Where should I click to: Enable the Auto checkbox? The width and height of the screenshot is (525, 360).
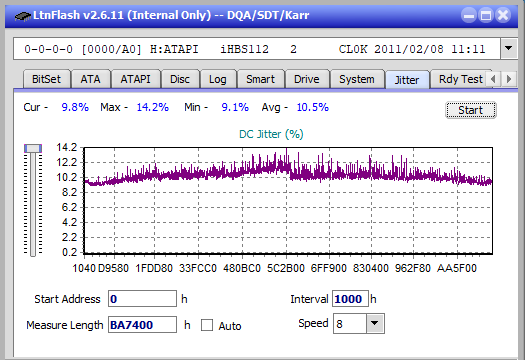pyautogui.click(x=207, y=325)
